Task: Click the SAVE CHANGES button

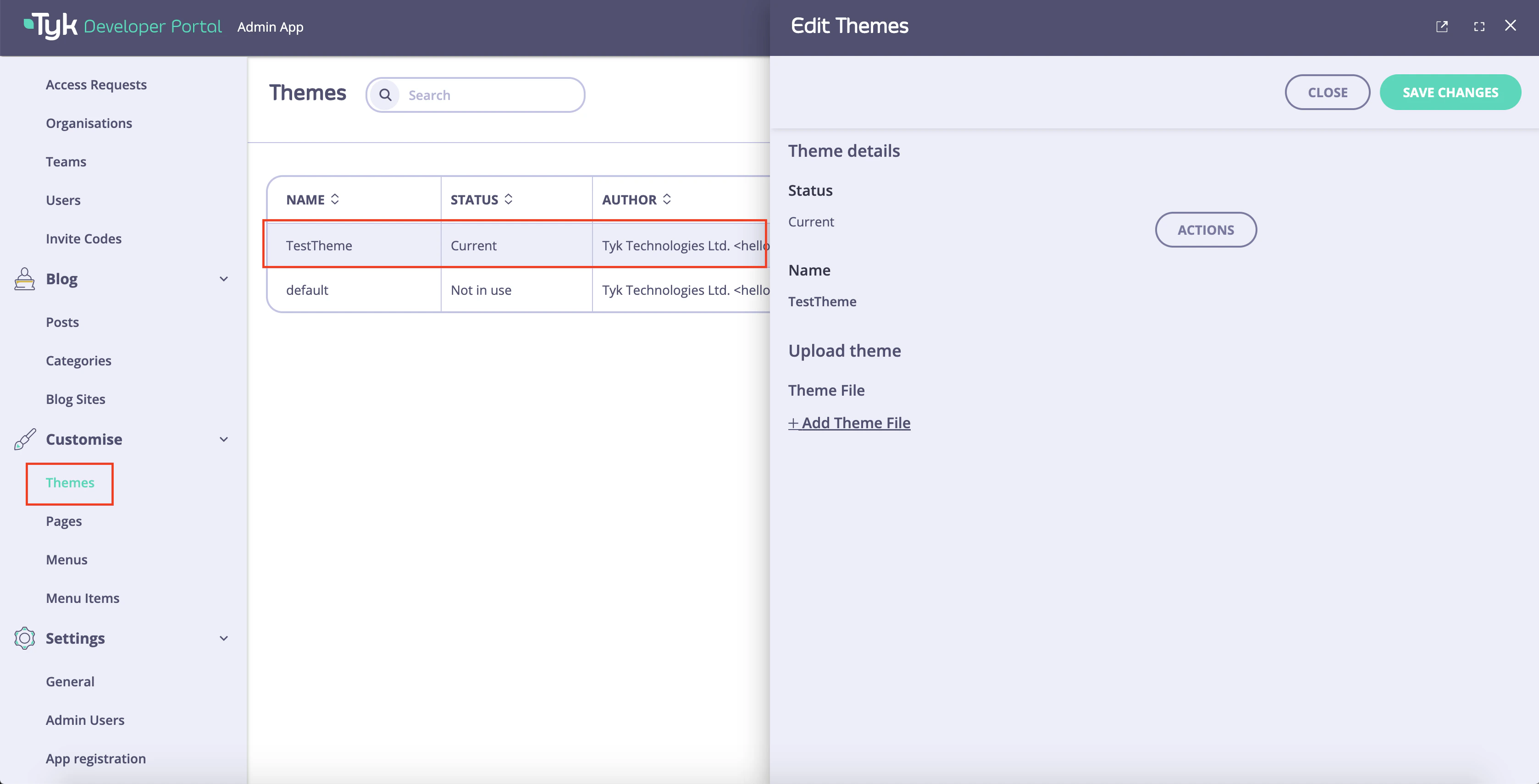Action: pyautogui.click(x=1450, y=92)
